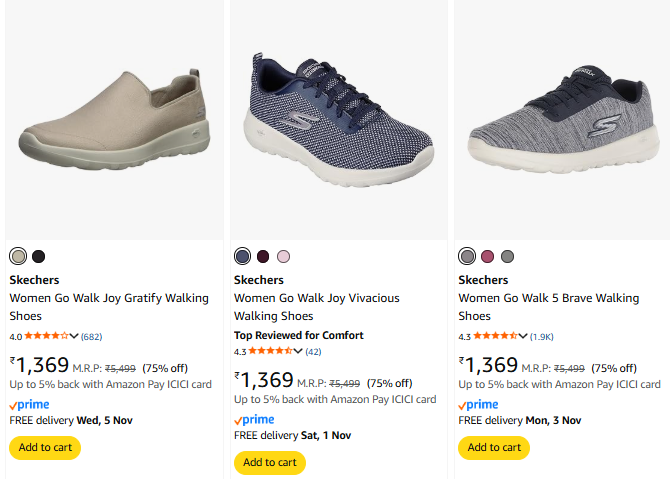Click the star rating of the Go Walk 5 Brave shoes
The height and width of the screenshot is (479, 670).
point(496,336)
